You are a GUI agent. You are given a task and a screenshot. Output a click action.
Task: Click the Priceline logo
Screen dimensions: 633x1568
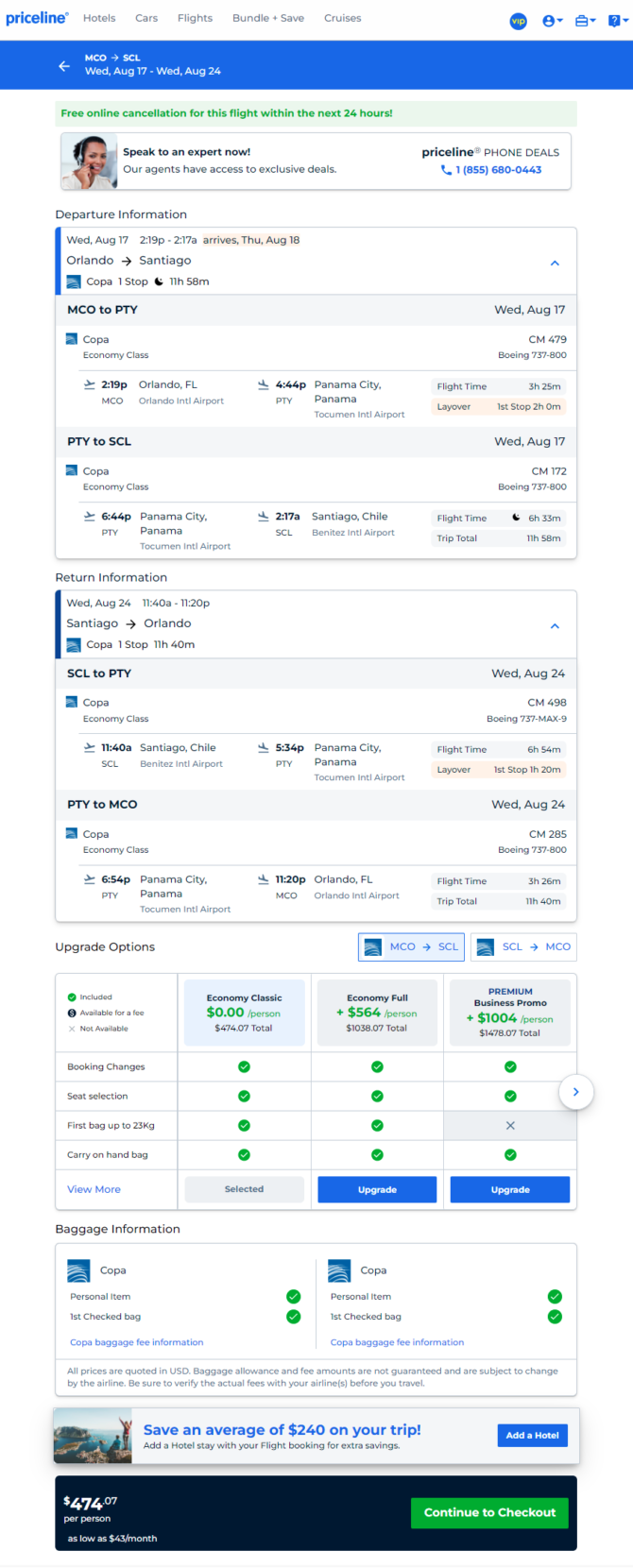tap(37, 18)
